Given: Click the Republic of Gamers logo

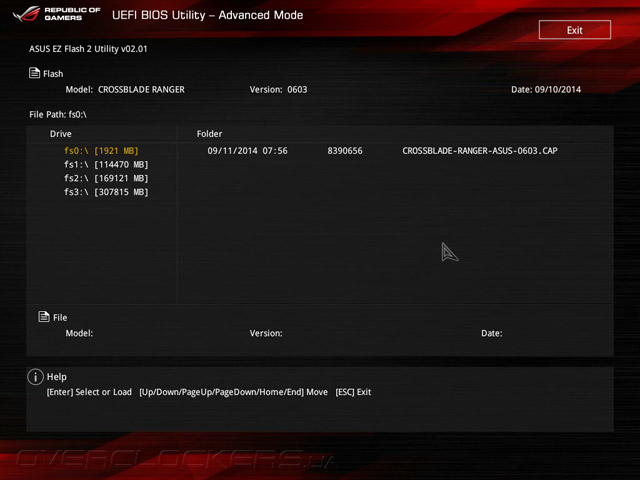Looking at the screenshot, I should tap(56, 13).
